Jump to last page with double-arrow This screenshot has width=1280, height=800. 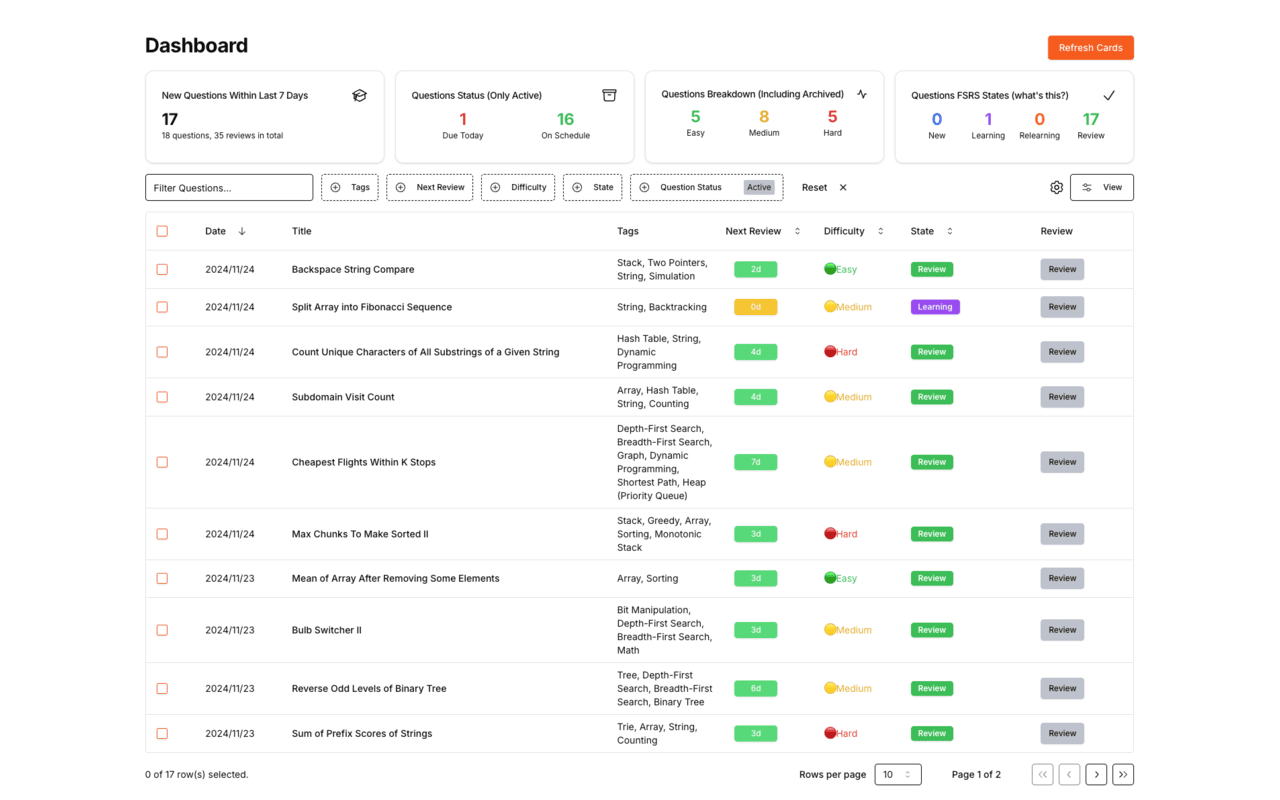click(x=1123, y=774)
